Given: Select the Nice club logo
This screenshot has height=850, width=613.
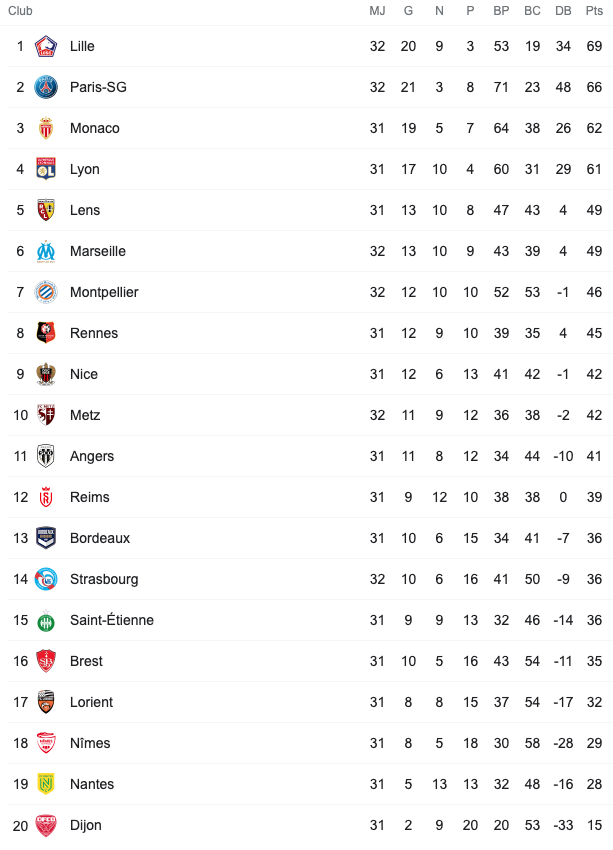Looking at the screenshot, I should pos(46,374).
